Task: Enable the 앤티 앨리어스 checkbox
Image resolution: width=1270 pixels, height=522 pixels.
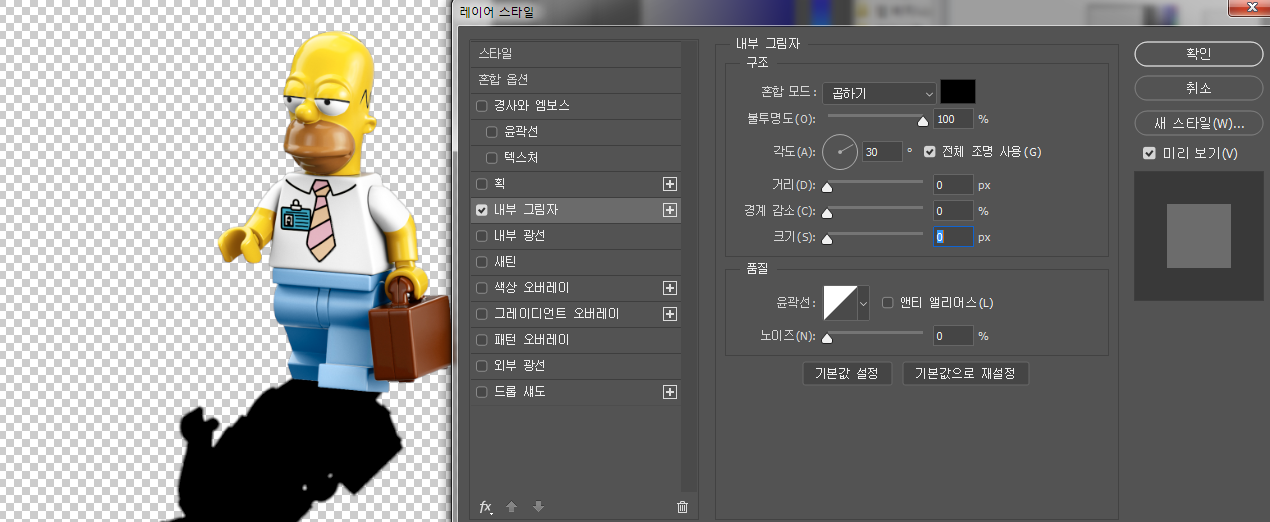Action: coord(887,303)
